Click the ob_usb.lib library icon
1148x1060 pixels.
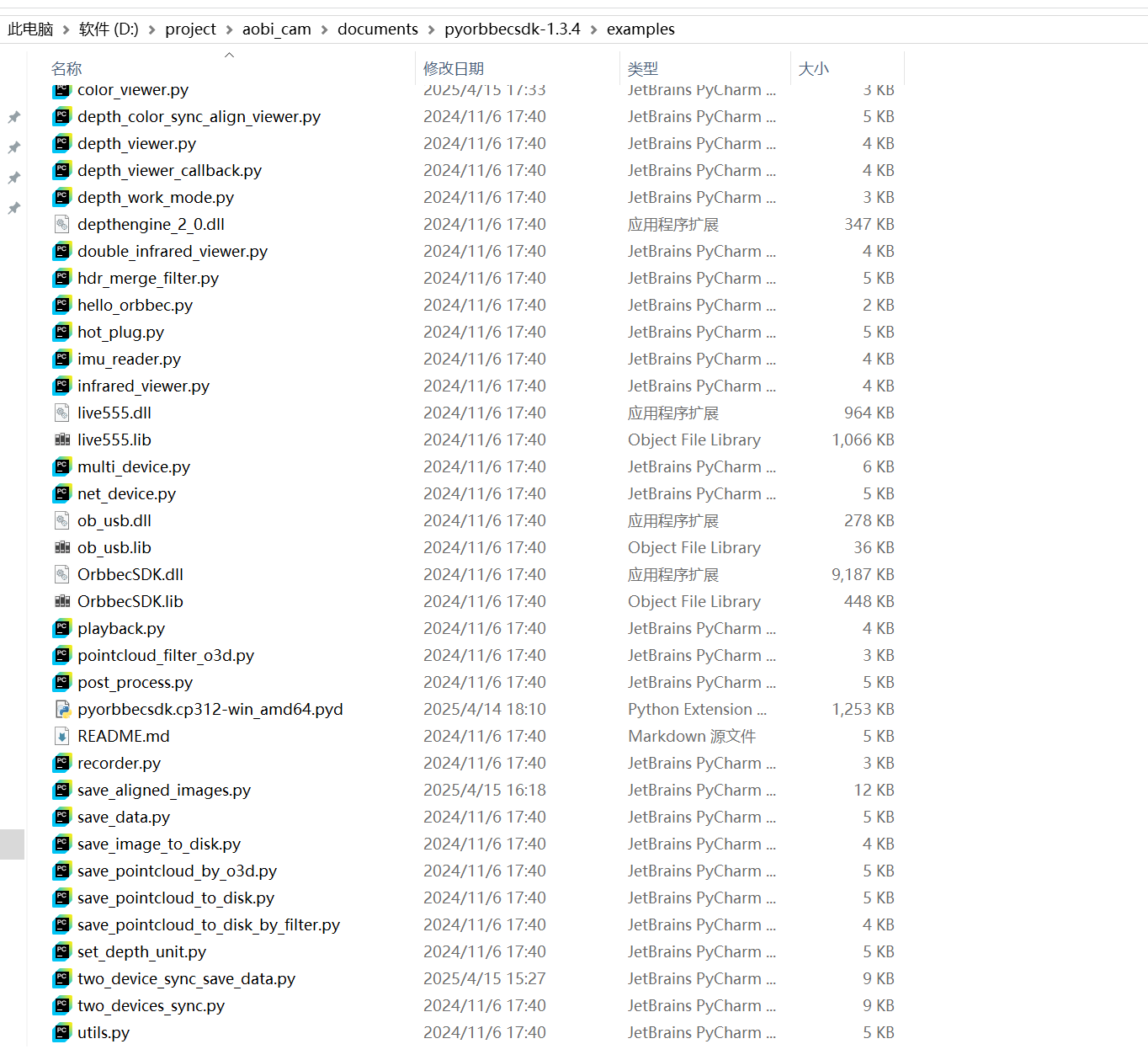tap(62, 547)
